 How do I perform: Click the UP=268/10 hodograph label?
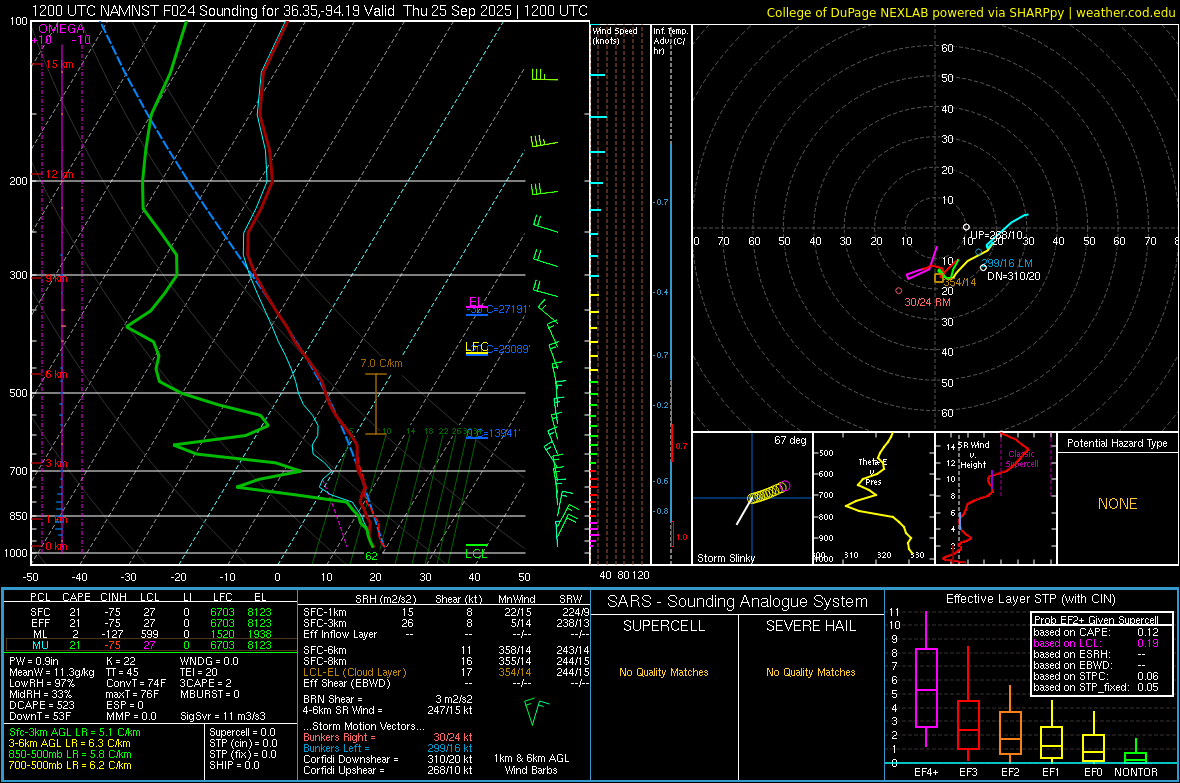click(996, 235)
